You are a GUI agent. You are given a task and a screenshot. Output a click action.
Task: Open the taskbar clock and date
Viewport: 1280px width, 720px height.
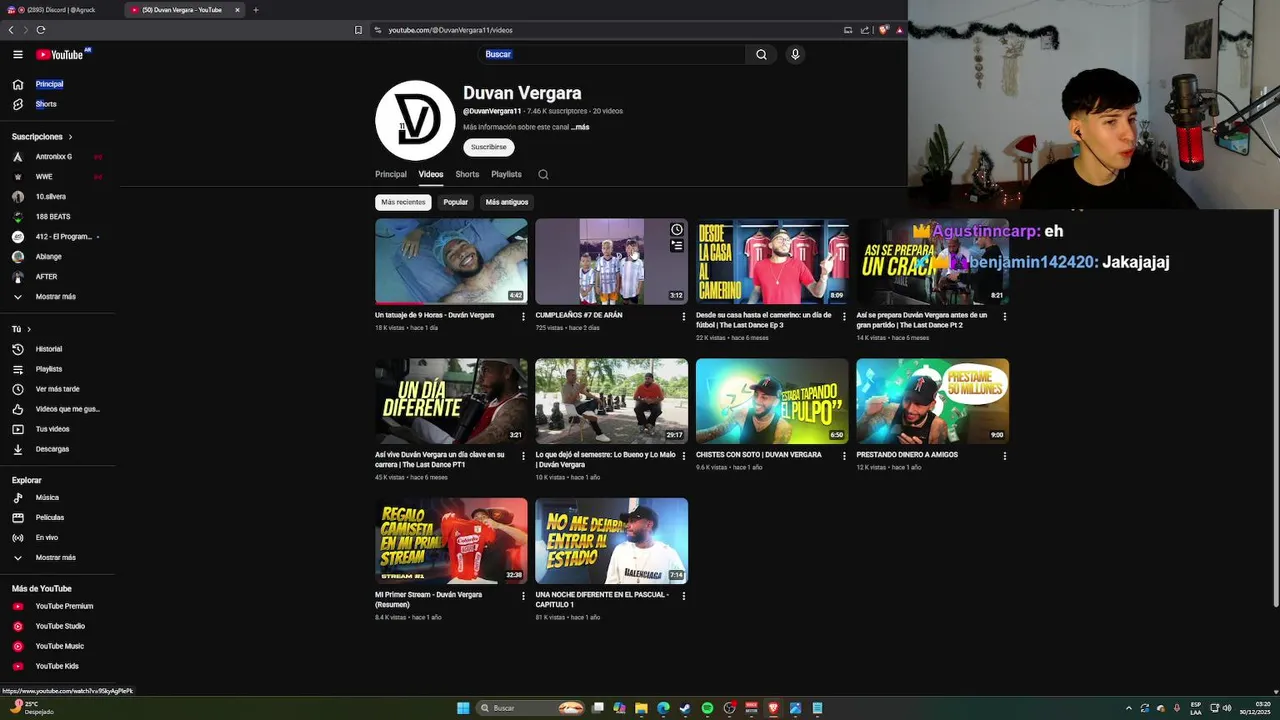(x=1255, y=708)
